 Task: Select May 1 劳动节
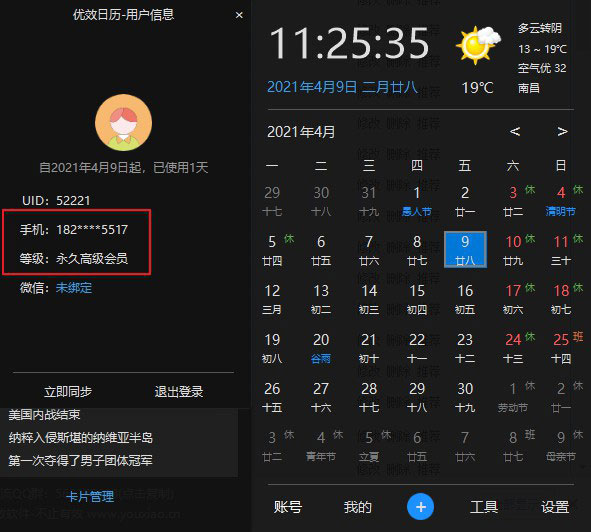click(x=513, y=397)
